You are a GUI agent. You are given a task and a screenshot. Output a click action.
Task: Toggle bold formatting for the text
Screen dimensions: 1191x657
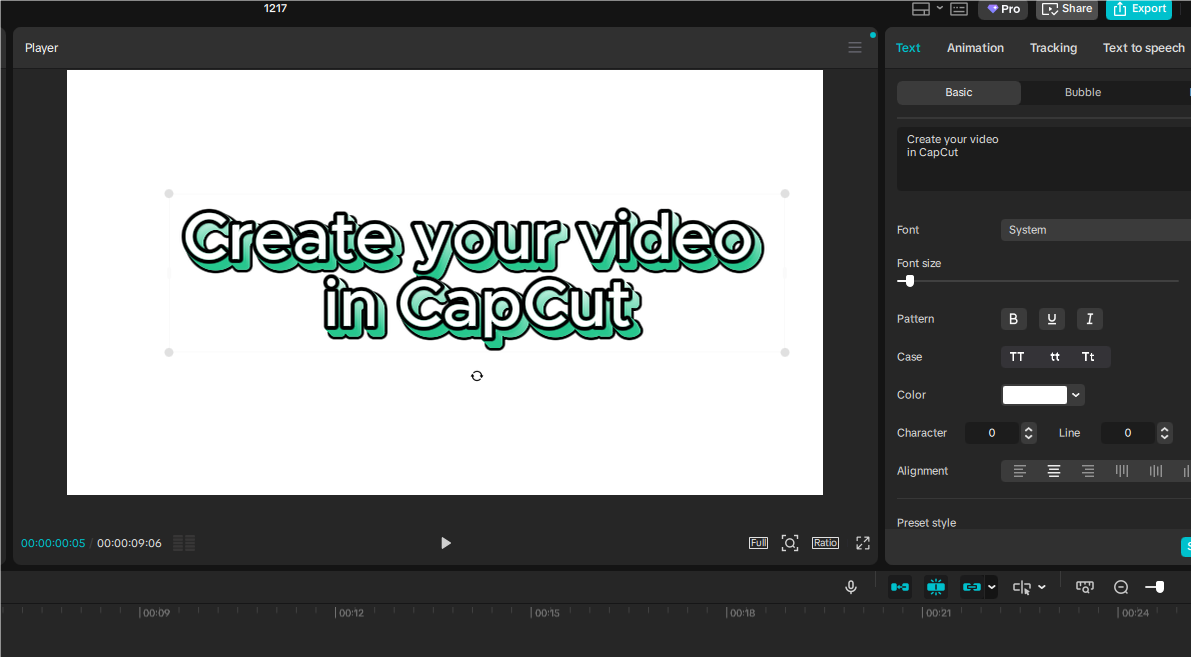coord(1013,318)
